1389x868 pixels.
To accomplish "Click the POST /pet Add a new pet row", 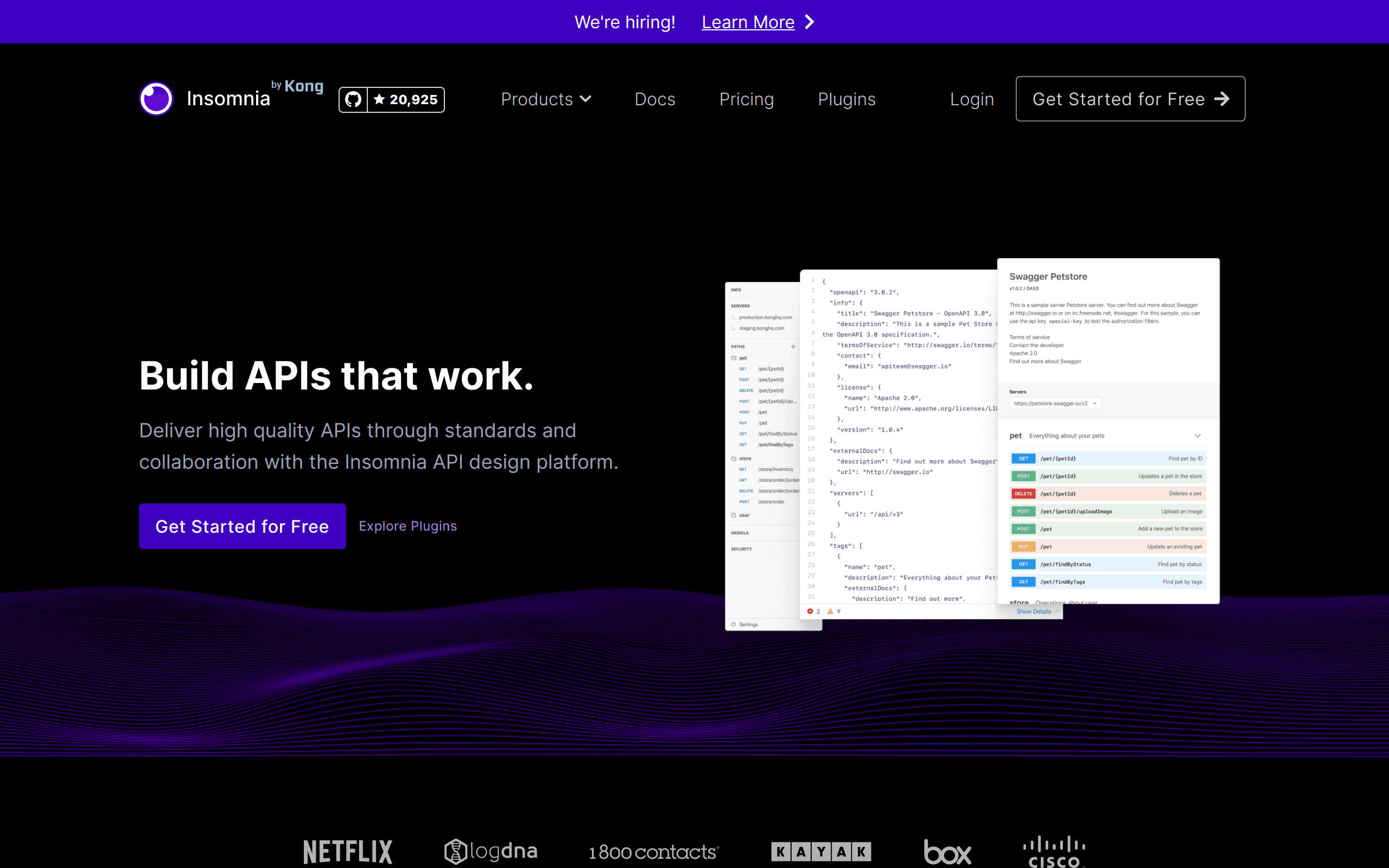I will tap(1108, 529).
